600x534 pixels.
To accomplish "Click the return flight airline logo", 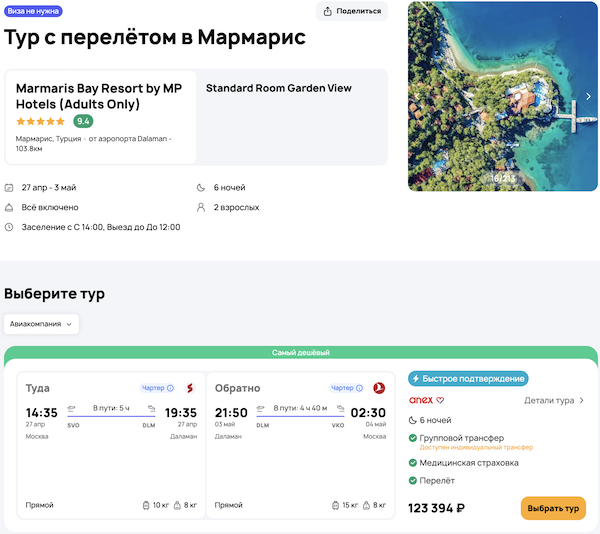I will click(x=379, y=388).
